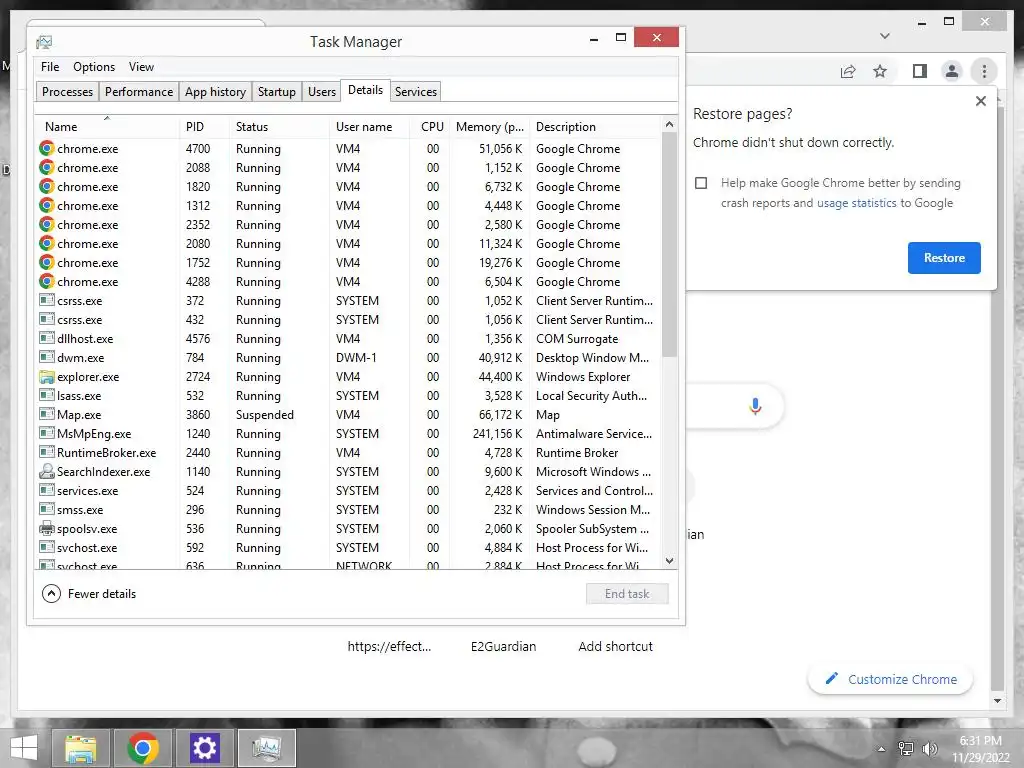Click the spoolsv.exe printer icon
Viewport: 1024px width, 768px height.
[x=46, y=528]
